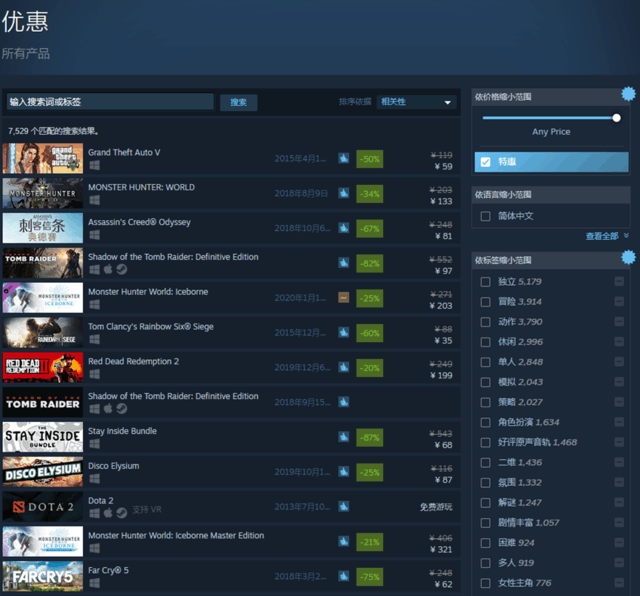Click the mixed review icon for Monster Hunter World: Iceborne
Viewport: 640px width, 596px height.
344,298
